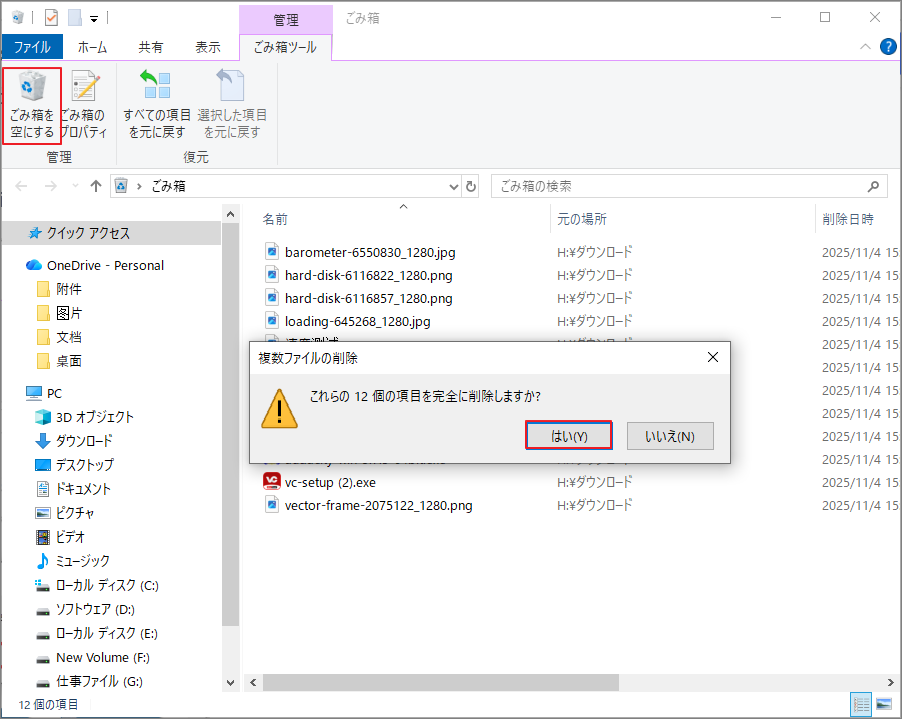
Task: Select クイック アクセス in navigation pane
Action: (88, 233)
